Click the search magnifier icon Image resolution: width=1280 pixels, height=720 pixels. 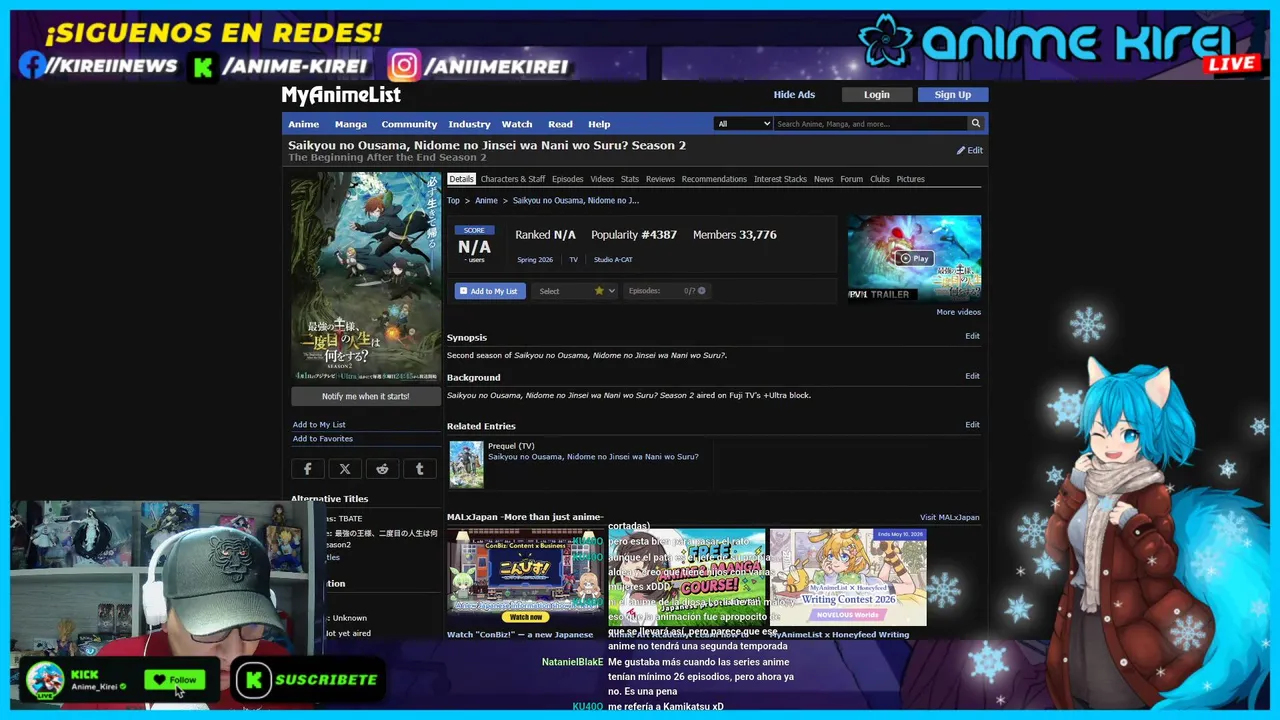(975, 124)
